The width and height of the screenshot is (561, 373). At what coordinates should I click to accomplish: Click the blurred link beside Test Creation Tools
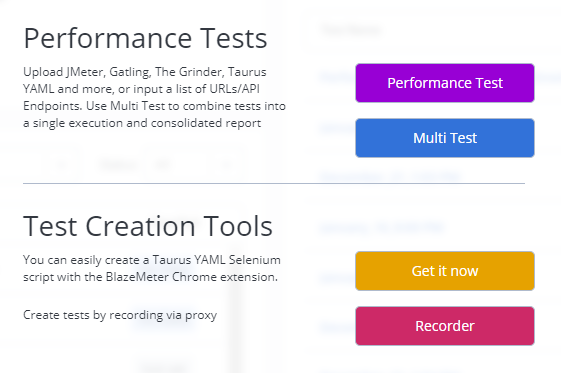click(381, 227)
